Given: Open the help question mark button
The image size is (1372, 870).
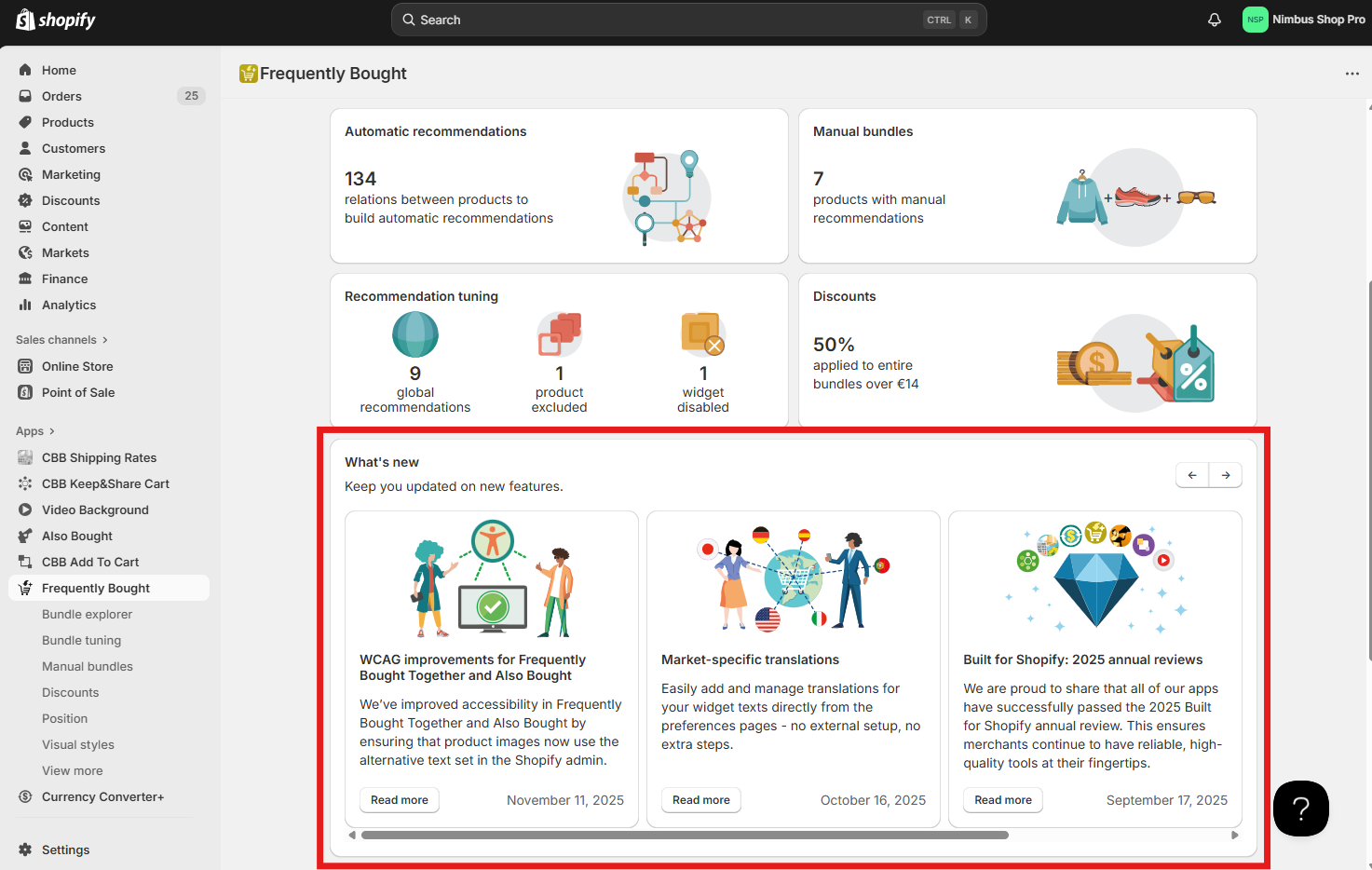Looking at the screenshot, I should pyautogui.click(x=1300, y=809).
